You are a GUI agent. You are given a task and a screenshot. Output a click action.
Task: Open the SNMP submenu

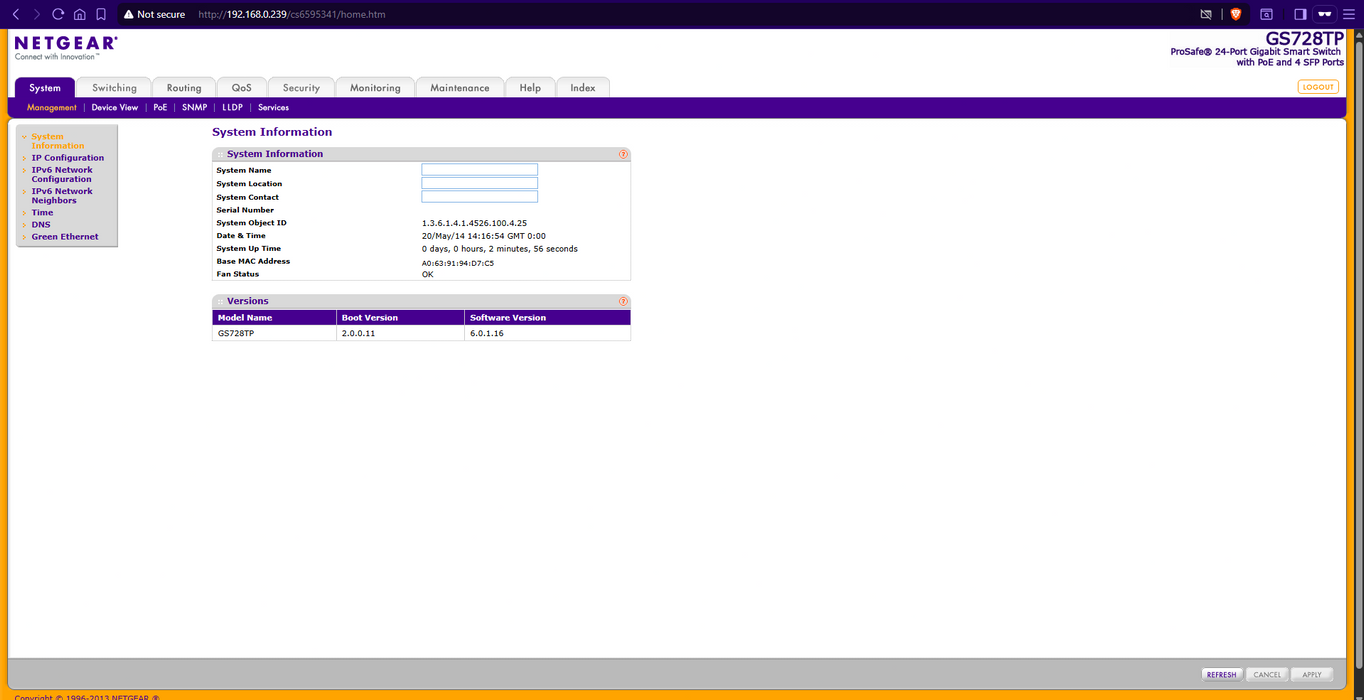click(195, 108)
